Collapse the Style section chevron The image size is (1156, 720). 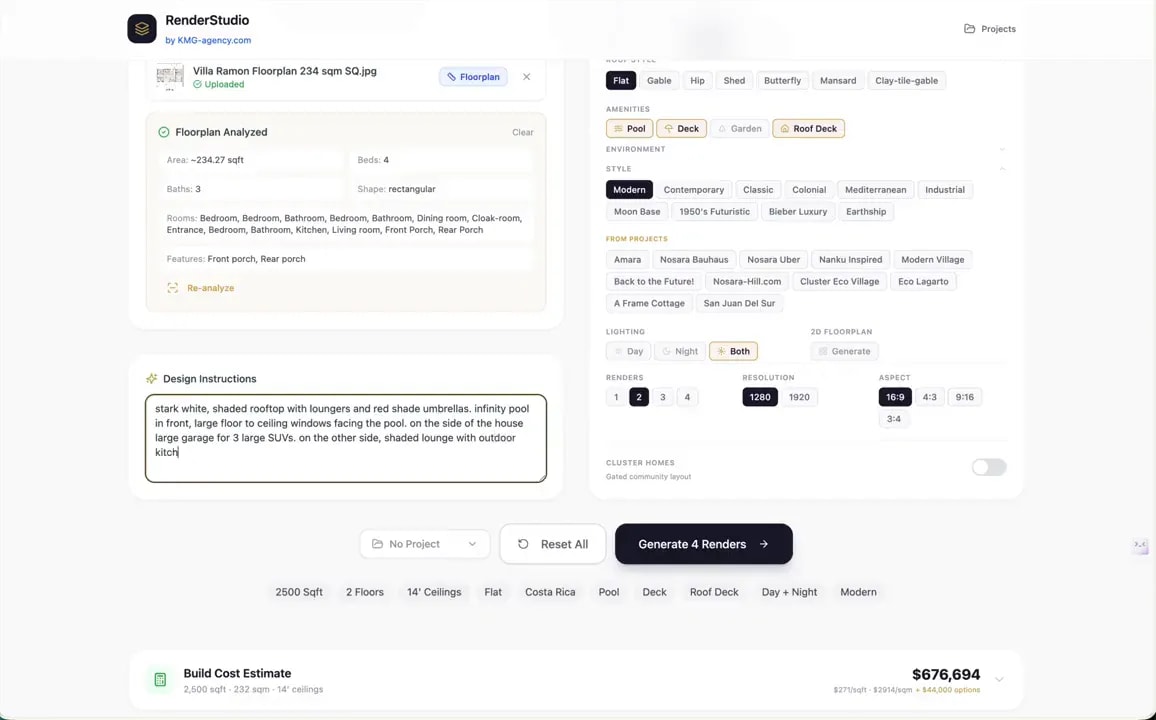tap(1002, 169)
